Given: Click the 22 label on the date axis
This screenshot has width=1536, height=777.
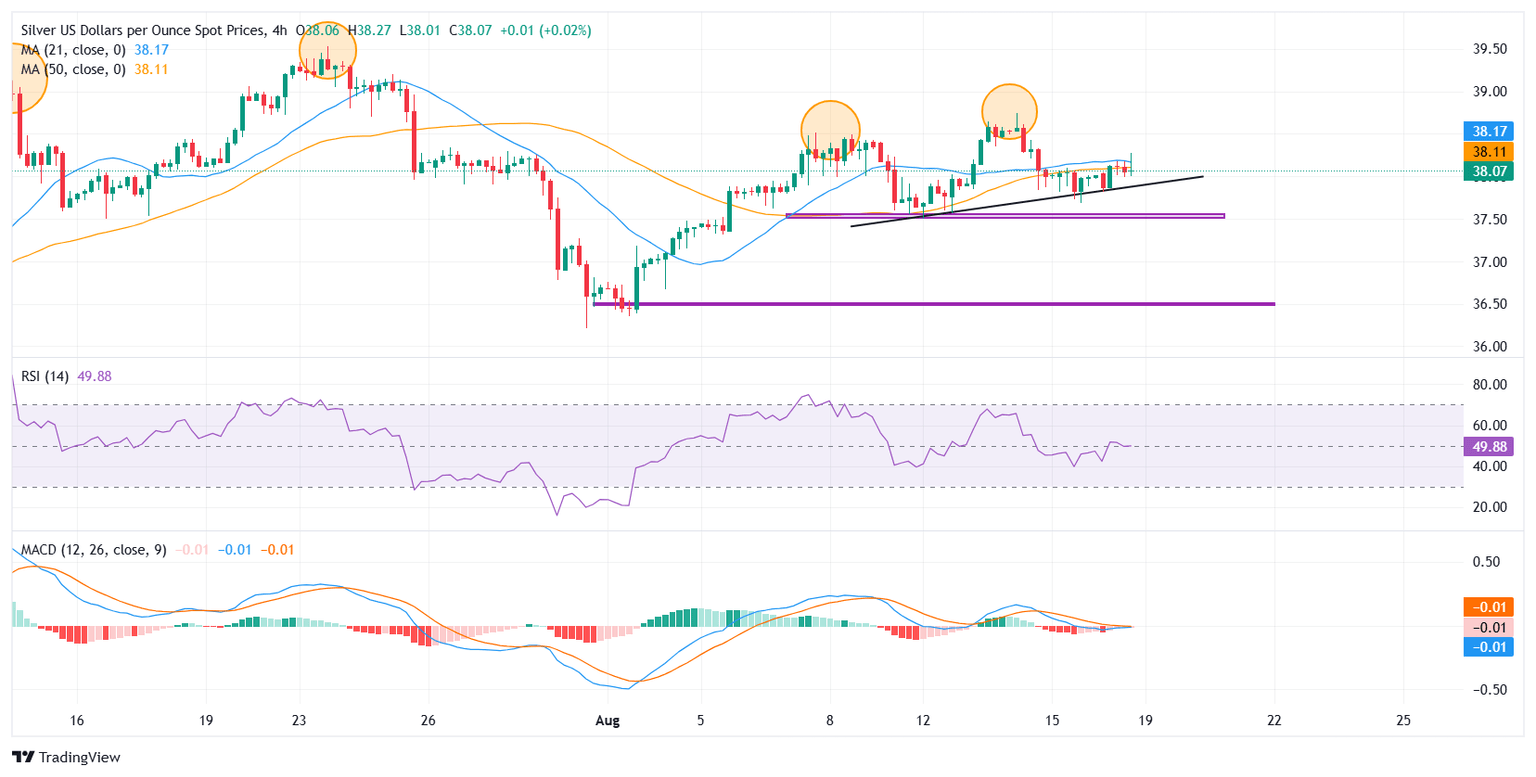Looking at the screenshot, I should (1274, 720).
